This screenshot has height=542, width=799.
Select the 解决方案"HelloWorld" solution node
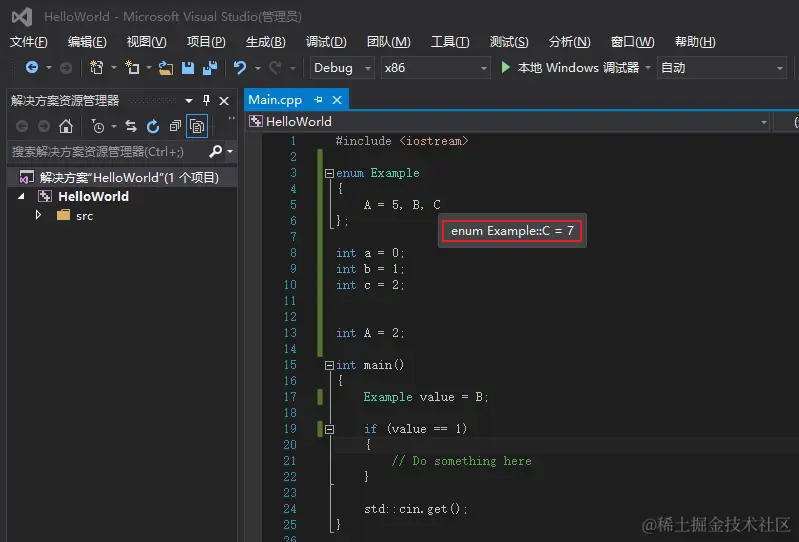[x=121, y=177]
